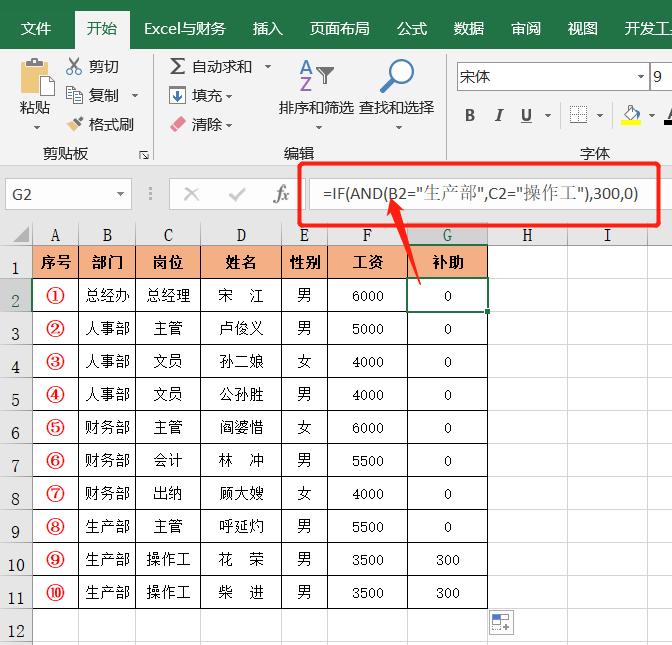Expand the Fill dropdown arrow
Image resolution: width=672 pixels, height=645 pixels.
pos(230,96)
